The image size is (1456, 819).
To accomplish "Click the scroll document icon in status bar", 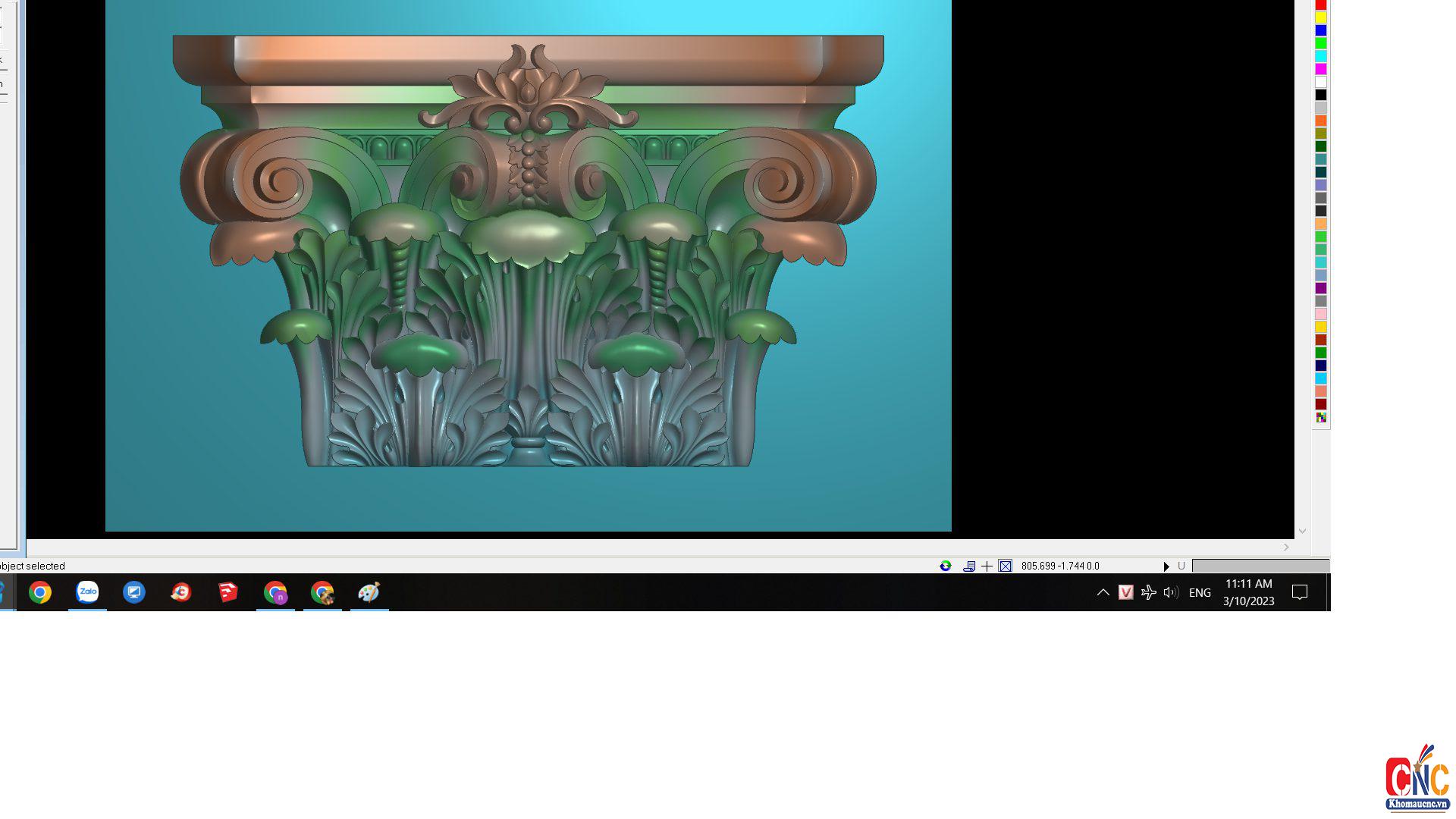I will [969, 566].
